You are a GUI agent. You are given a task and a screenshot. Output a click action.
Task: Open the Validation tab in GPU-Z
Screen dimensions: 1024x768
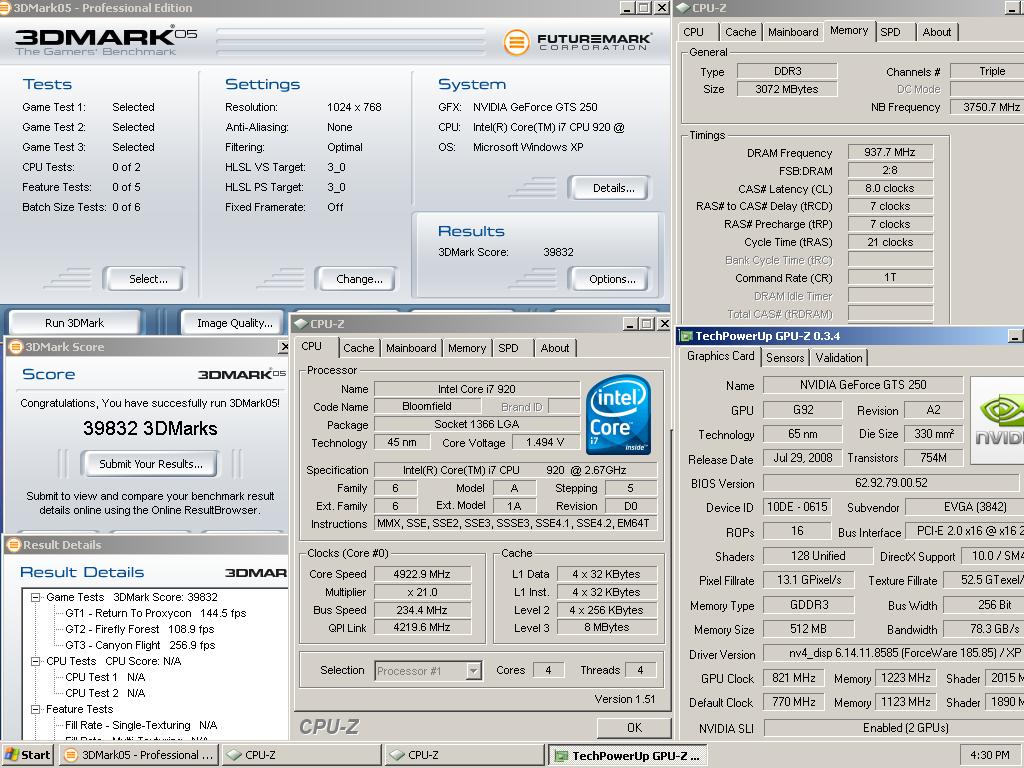(839, 358)
